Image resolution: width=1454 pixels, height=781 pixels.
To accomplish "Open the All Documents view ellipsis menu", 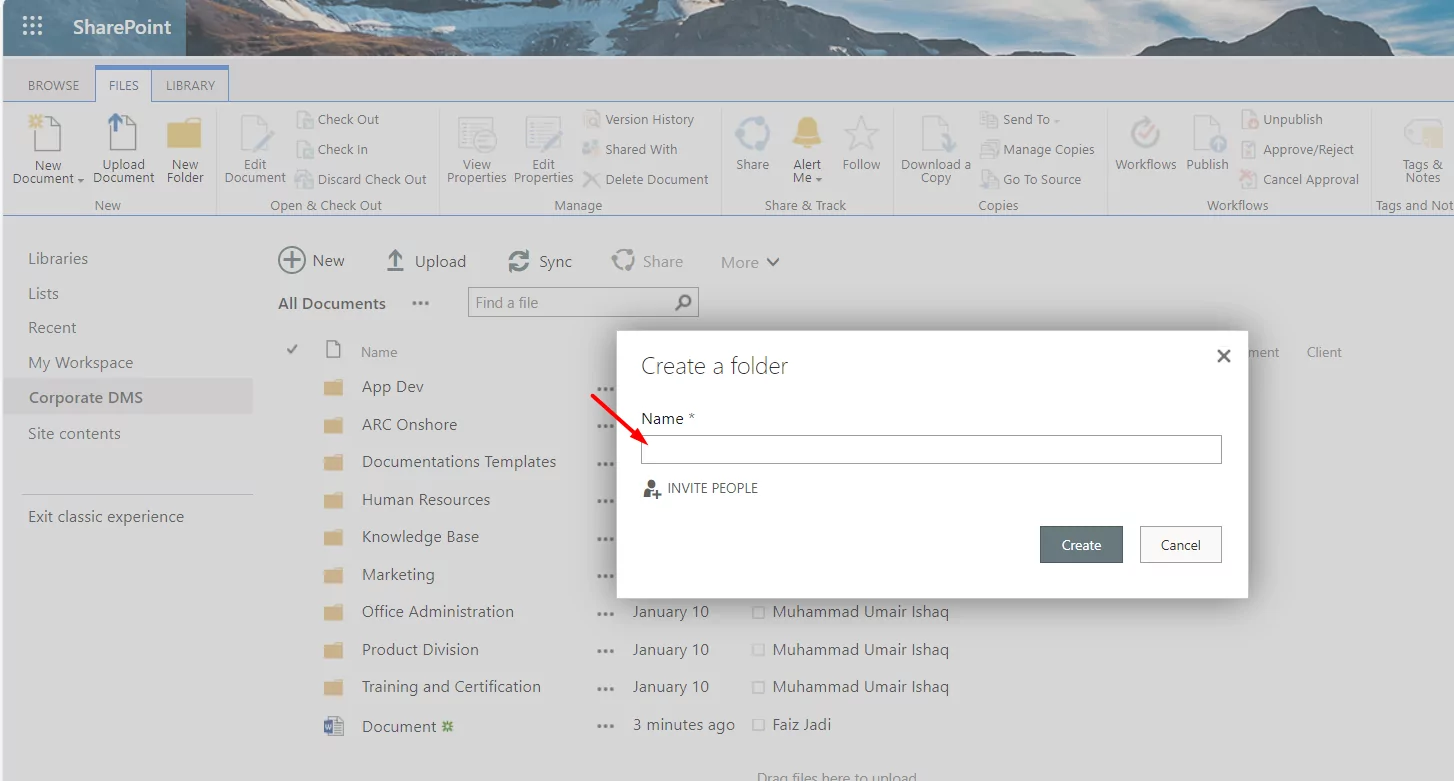I will [421, 303].
